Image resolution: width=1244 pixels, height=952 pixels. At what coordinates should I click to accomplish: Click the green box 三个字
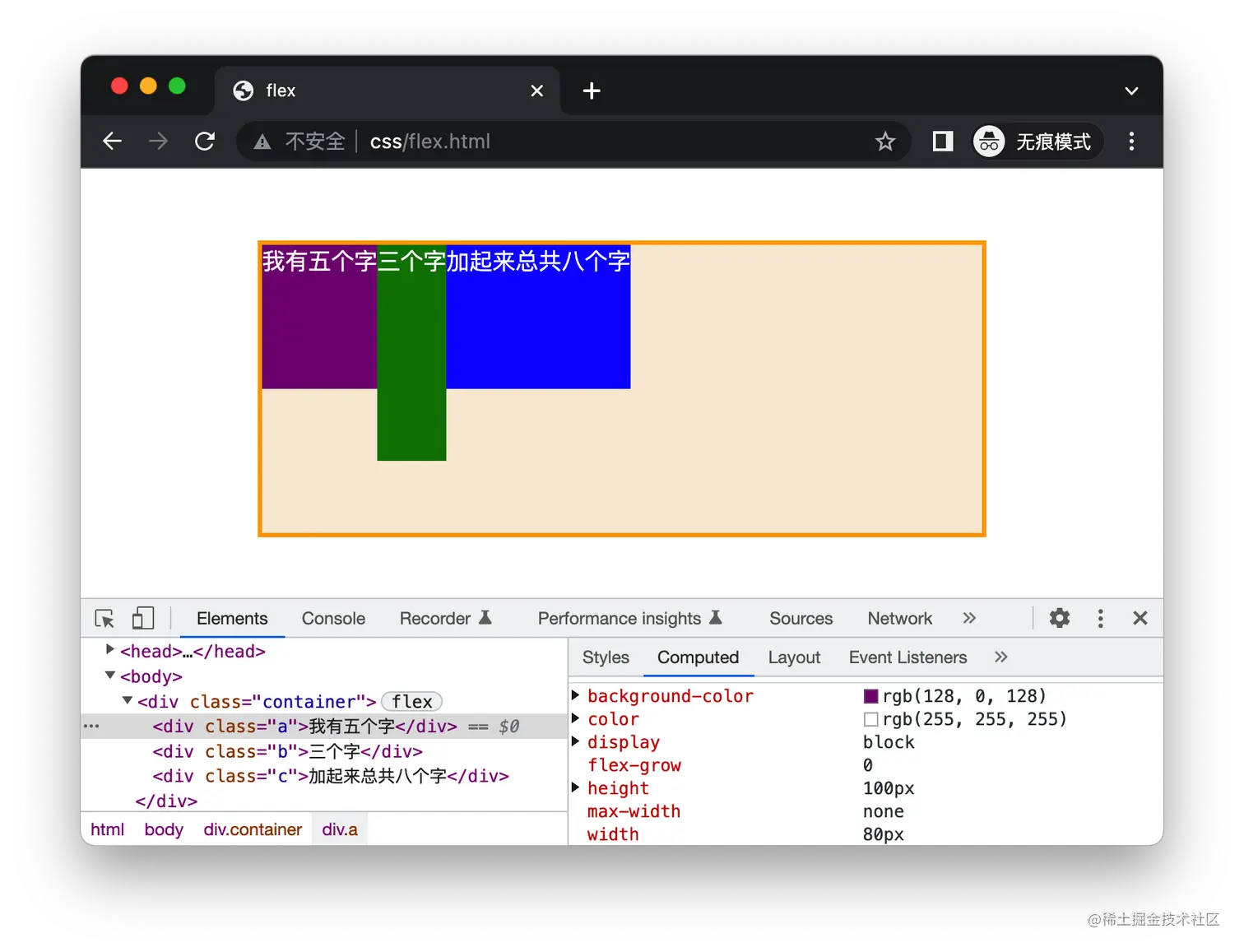[411, 352]
